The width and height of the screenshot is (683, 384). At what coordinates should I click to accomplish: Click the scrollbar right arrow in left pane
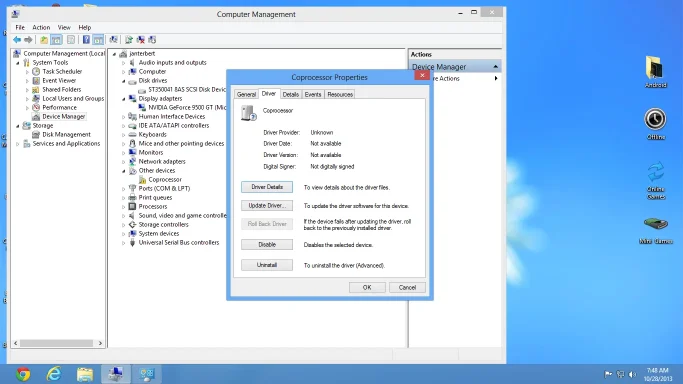click(x=100, y=343)
